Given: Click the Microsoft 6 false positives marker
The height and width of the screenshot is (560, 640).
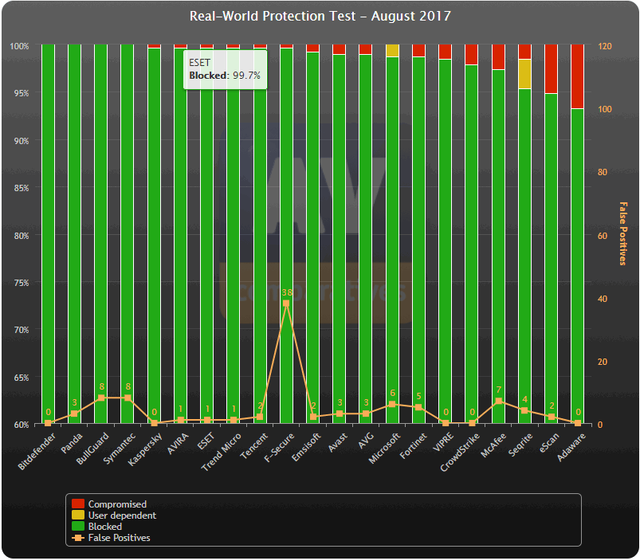Looking at the screenshot, I should click(392, 404).
